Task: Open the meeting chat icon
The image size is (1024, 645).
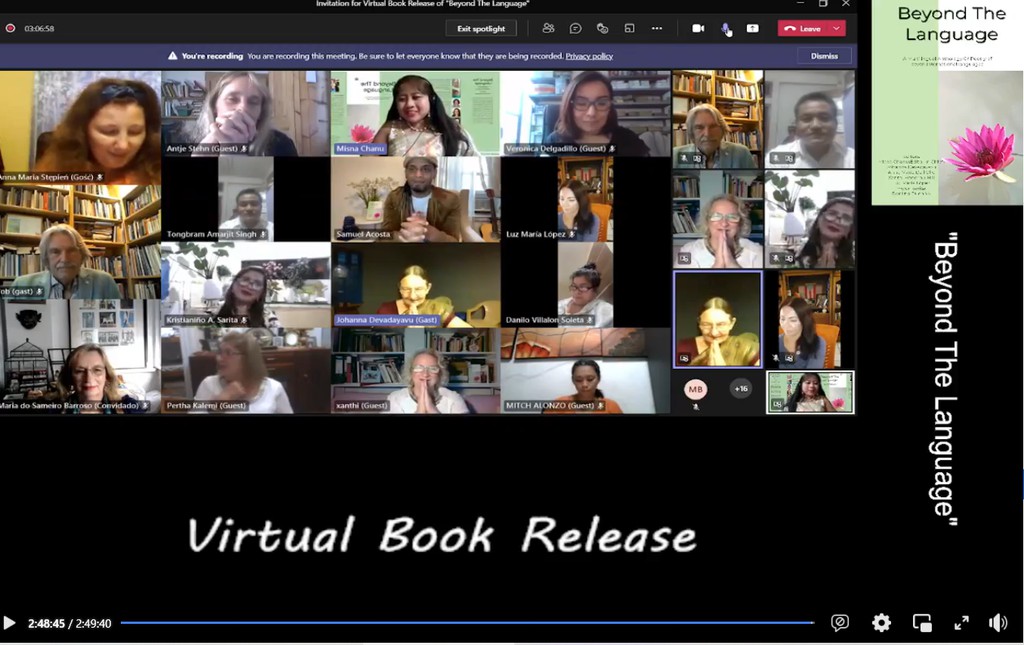Action: (575, 28)
